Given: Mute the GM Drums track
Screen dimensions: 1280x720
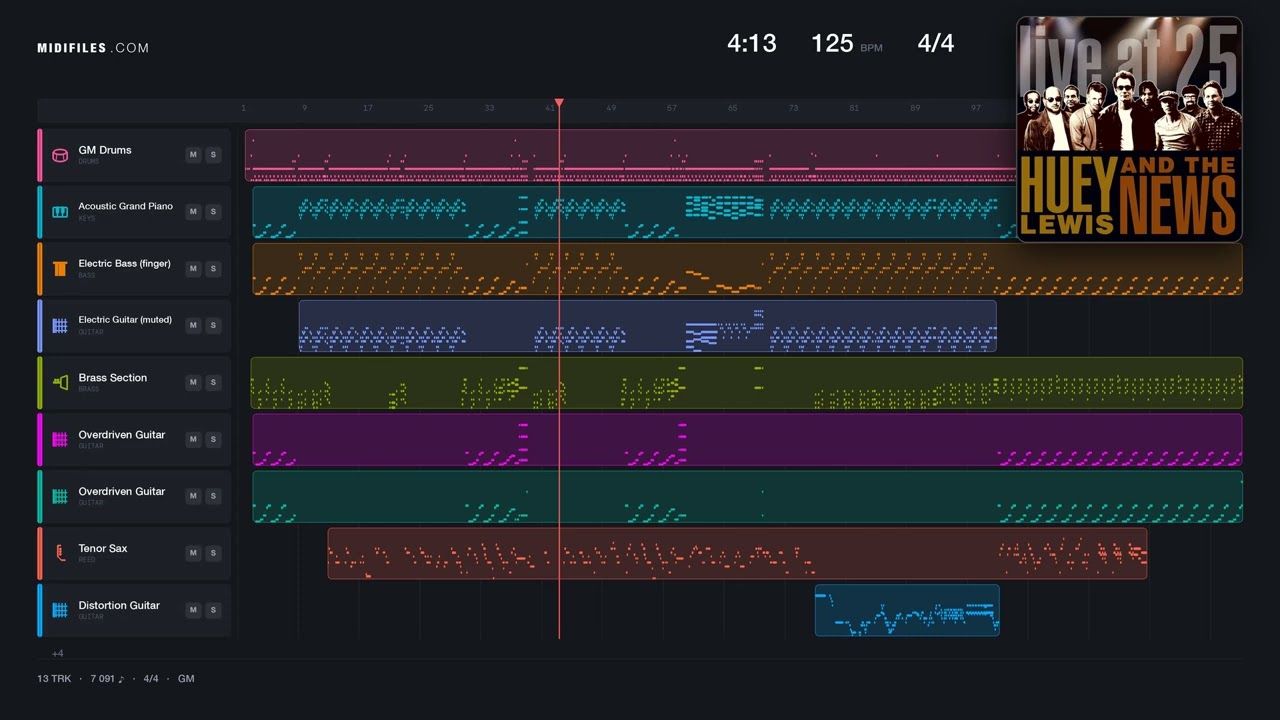Looking at the screenshot, I should (193, 155).
